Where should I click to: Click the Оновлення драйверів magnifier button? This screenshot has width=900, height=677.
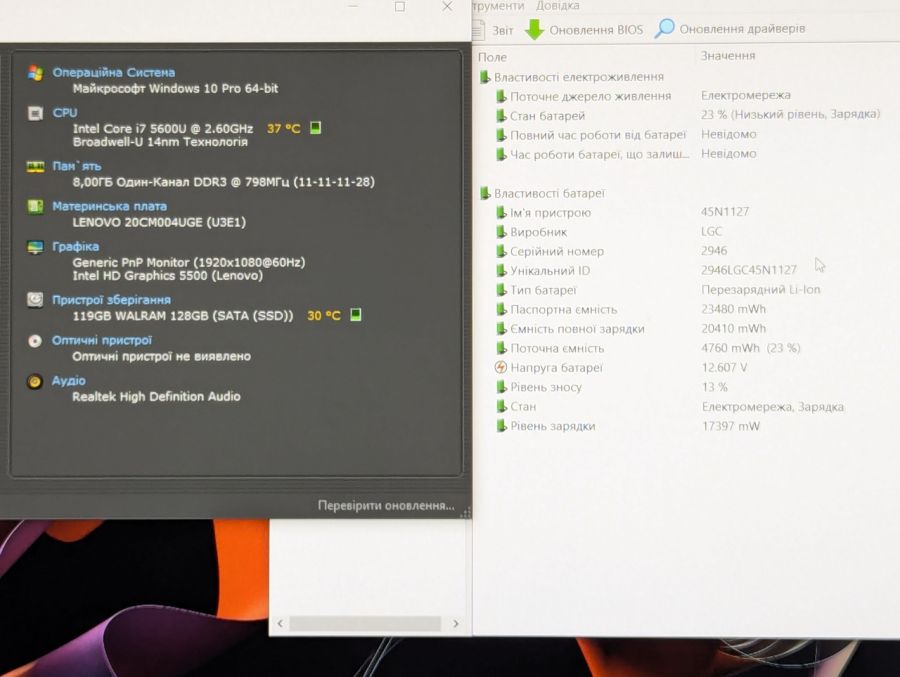coord(730,28)
